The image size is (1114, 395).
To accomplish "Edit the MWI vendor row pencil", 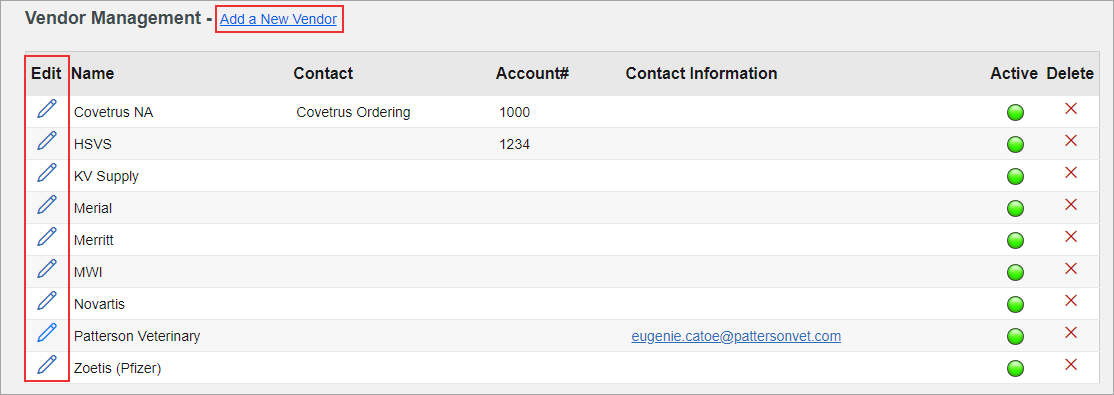I will pyautogui.click(x=46, y=269).
